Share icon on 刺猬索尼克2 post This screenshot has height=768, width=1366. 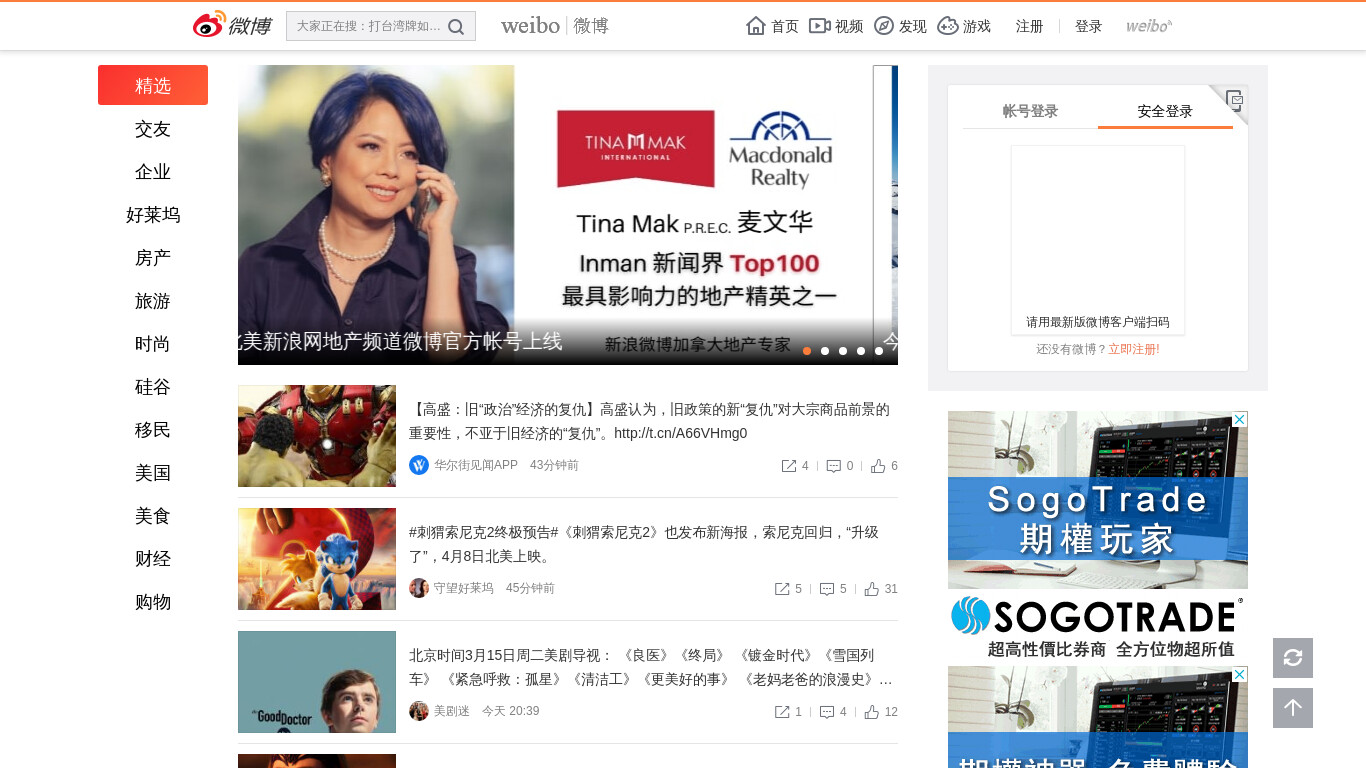[782, 589]
